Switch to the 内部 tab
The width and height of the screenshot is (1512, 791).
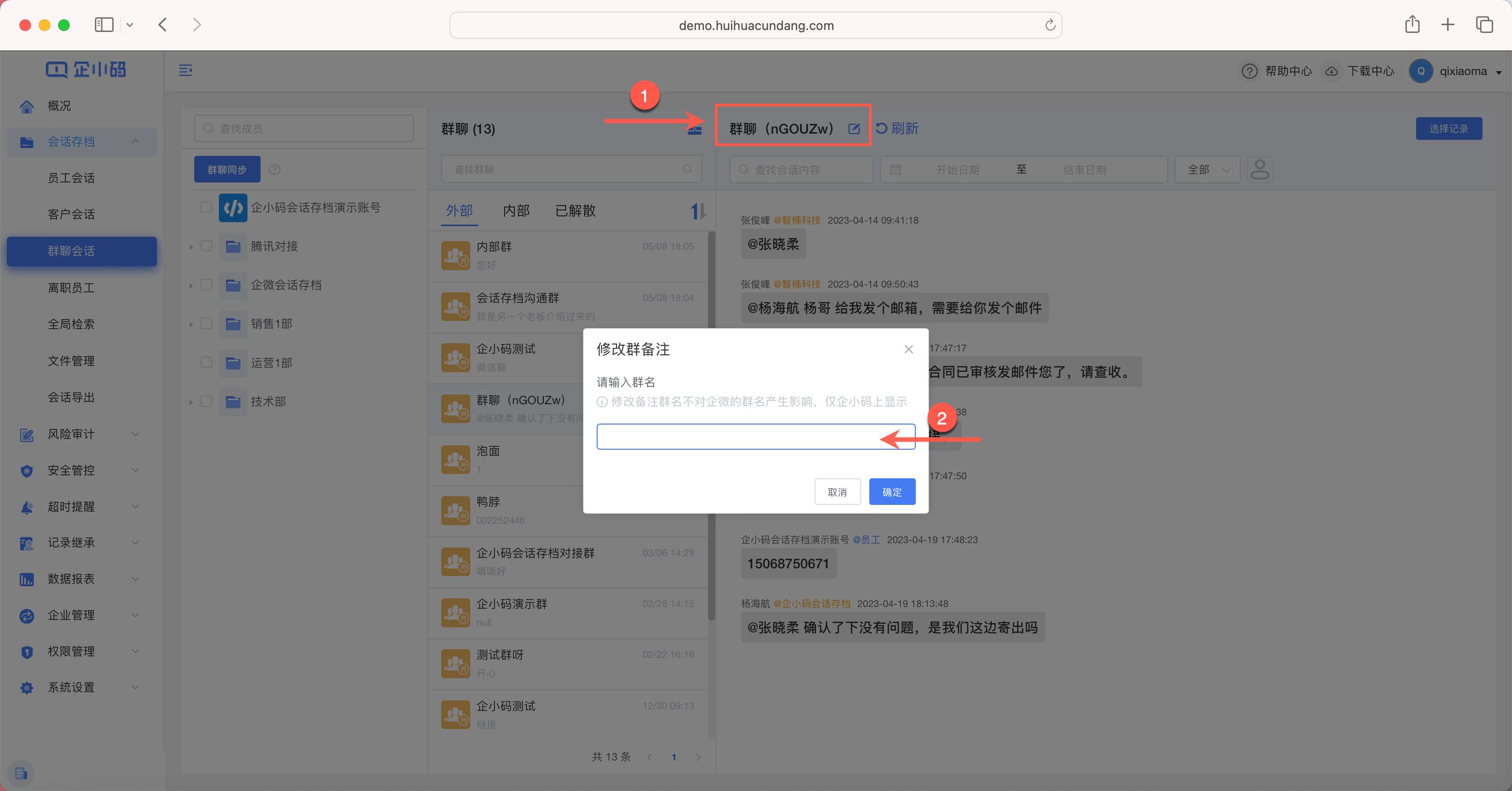click(516, 211)
